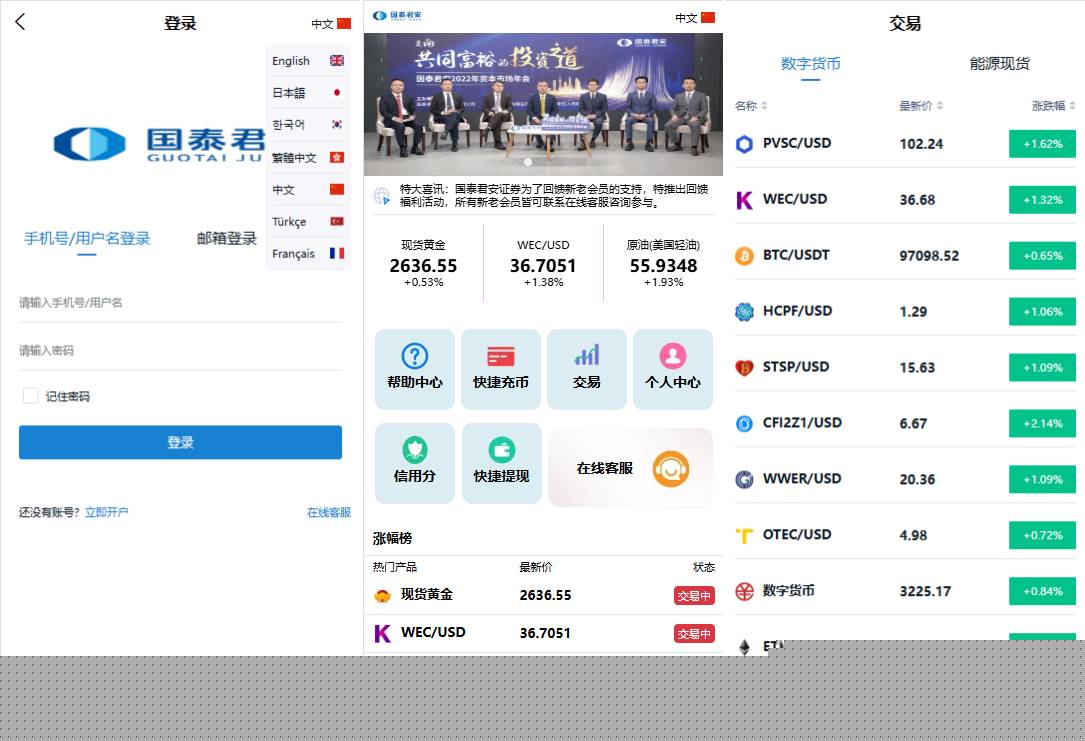Screen dimensions: 1085x741
Task: Click 在线客服 headset card
Action: click(630, 468)
